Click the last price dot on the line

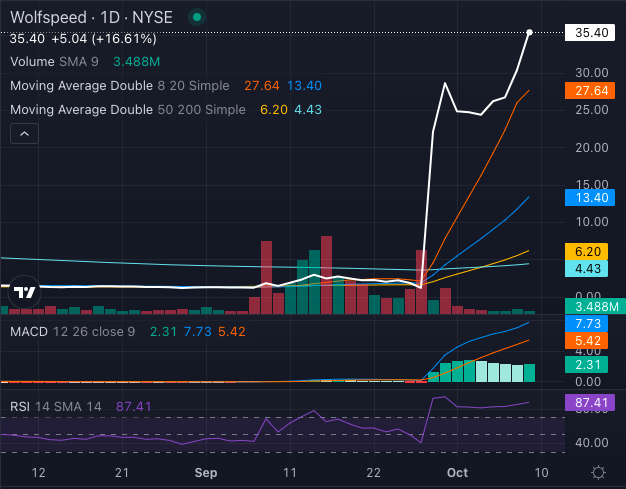point(529,33)
